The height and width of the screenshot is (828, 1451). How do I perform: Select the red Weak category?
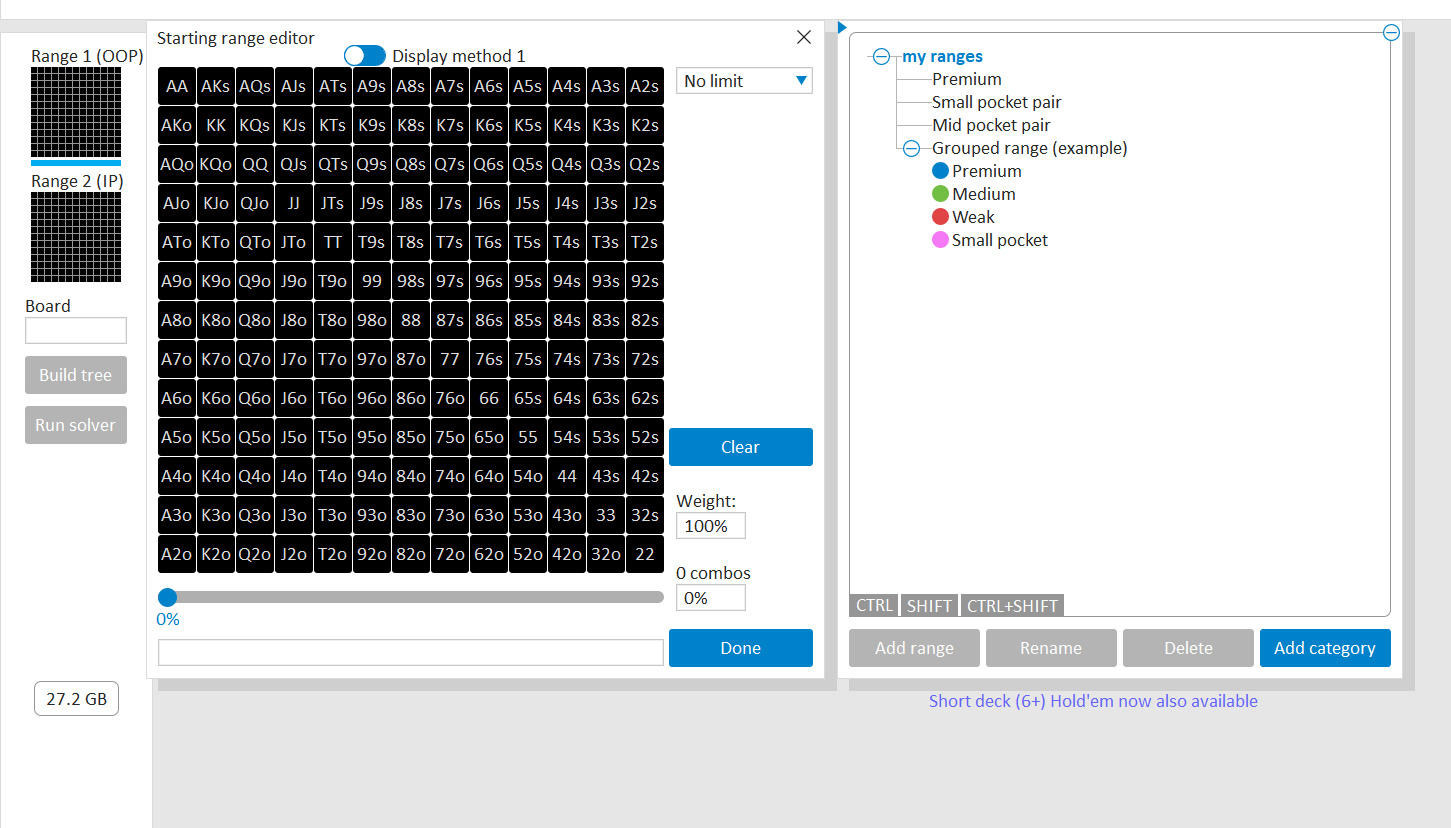972,217
